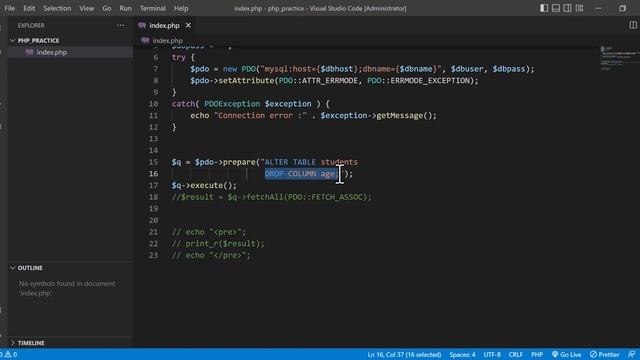The width and height of the screenshot is (640, 360).
Task: Click Ln 16, Col 37 cursor position
Action: click(404, 355)
